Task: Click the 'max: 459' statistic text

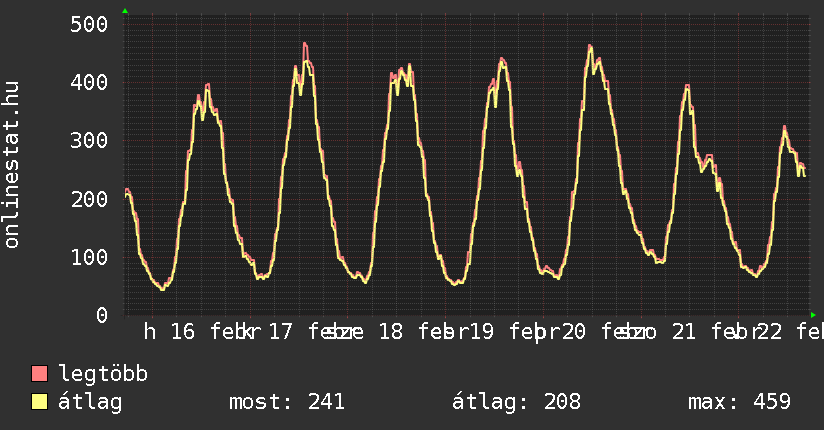Action: coord(739,402)
